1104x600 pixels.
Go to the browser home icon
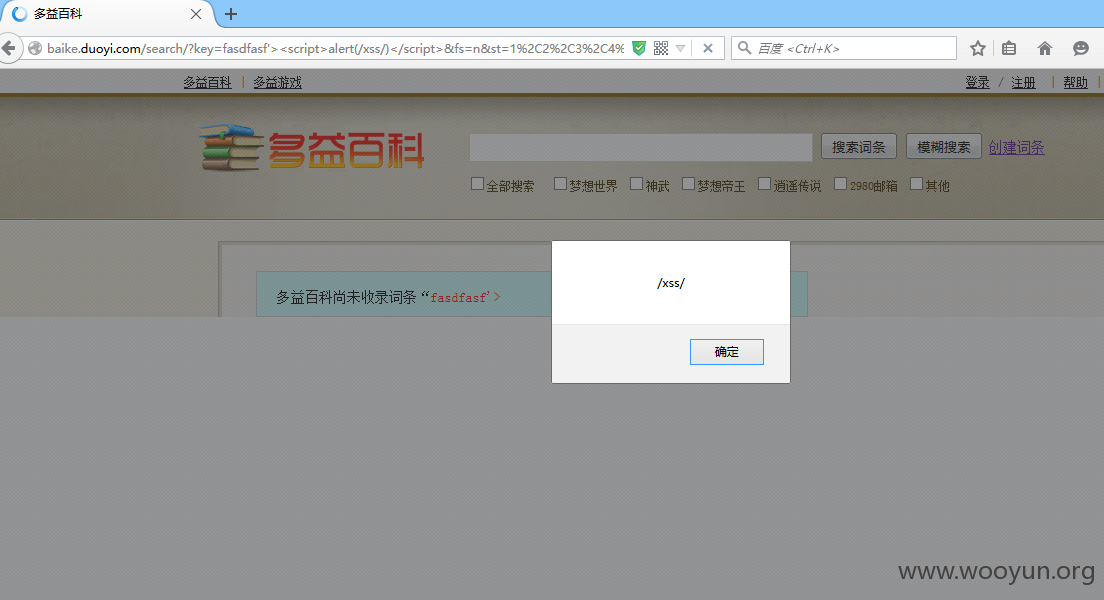tap(1044, 48)
